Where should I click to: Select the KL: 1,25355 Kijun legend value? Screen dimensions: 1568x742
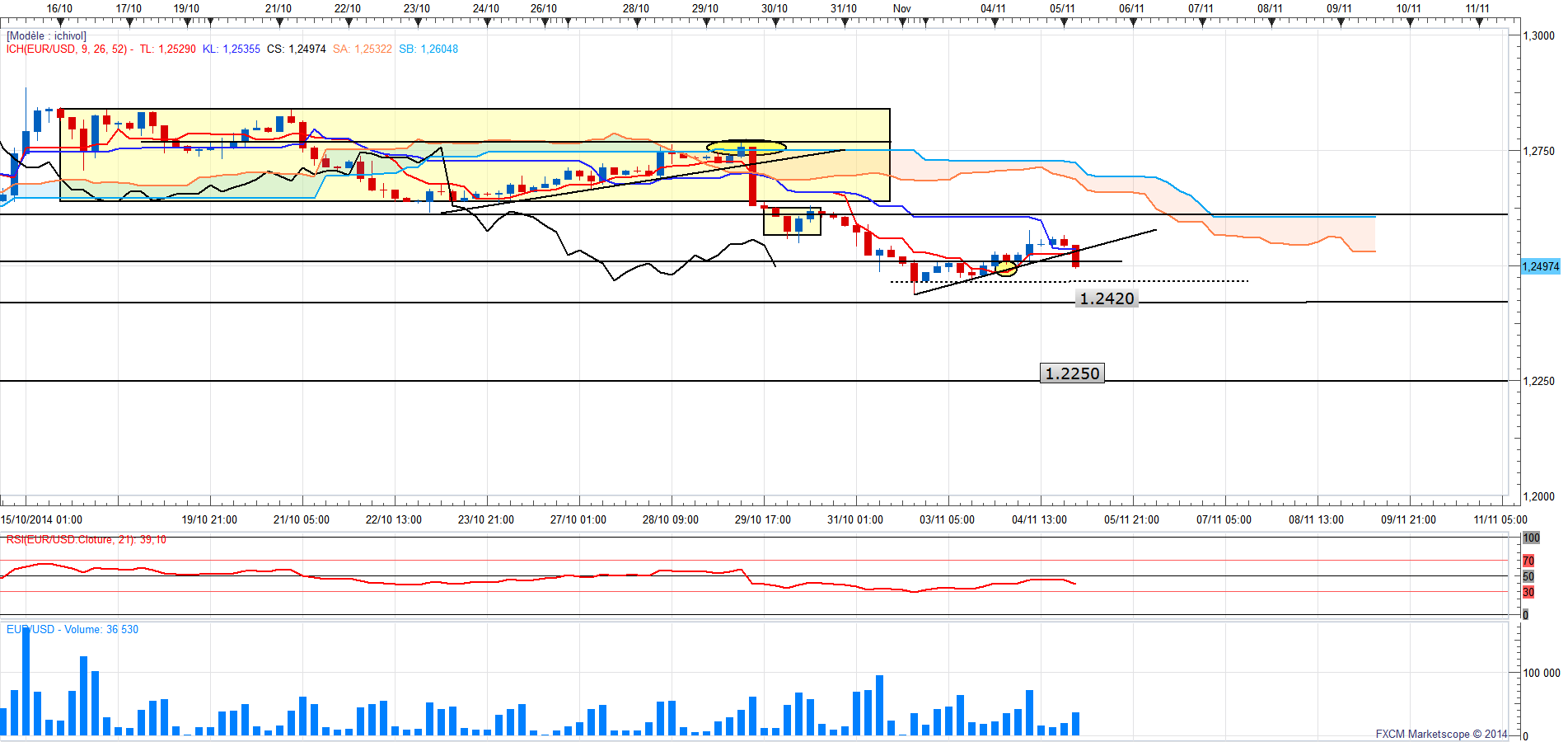tap(231, 49)
